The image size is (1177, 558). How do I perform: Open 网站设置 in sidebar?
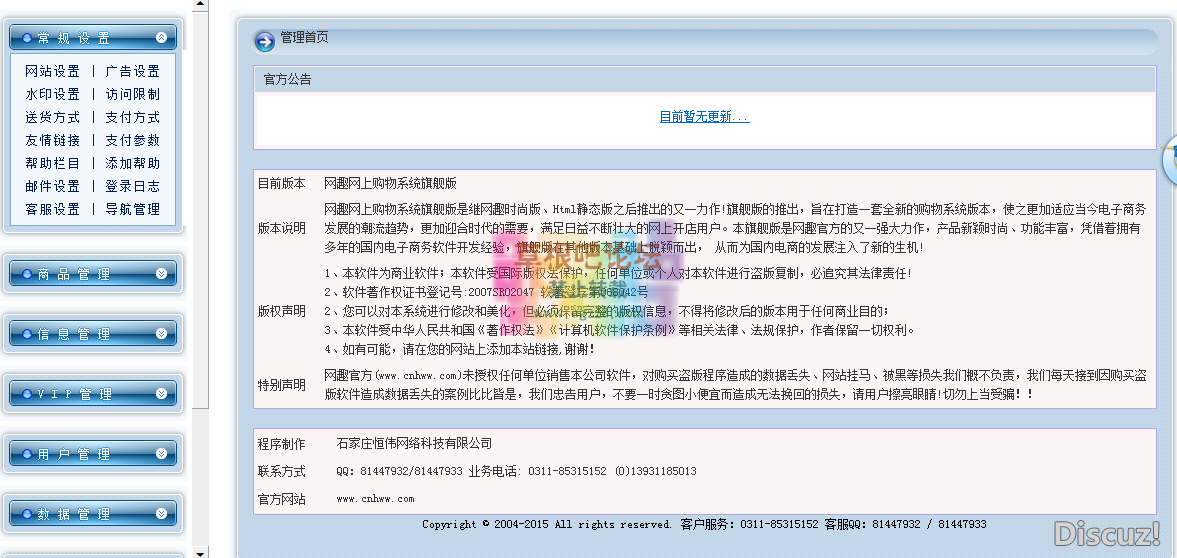pos(53,71)
